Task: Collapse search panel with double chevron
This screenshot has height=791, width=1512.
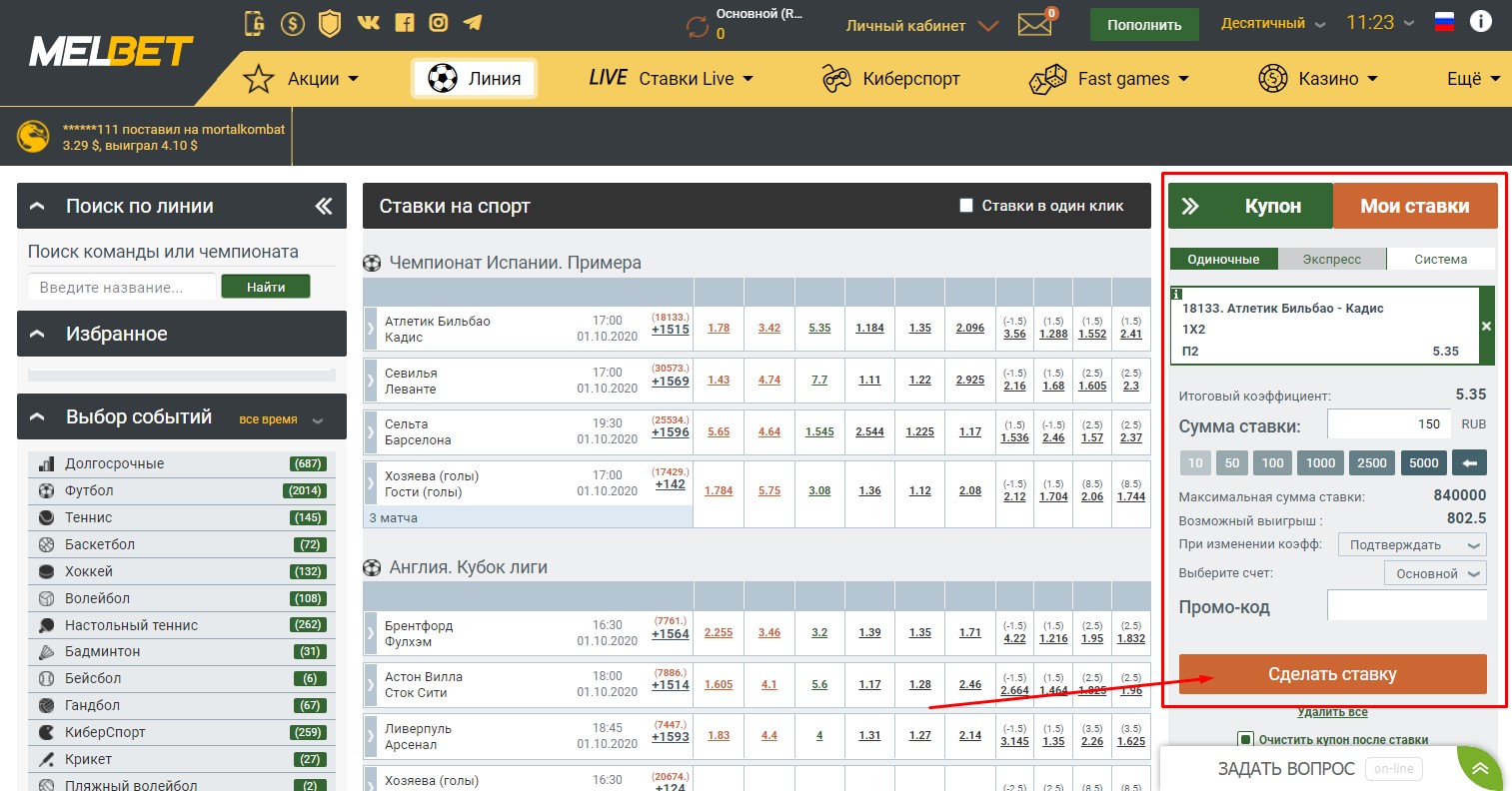Action: pyautogui.click(x=324, y=206)
